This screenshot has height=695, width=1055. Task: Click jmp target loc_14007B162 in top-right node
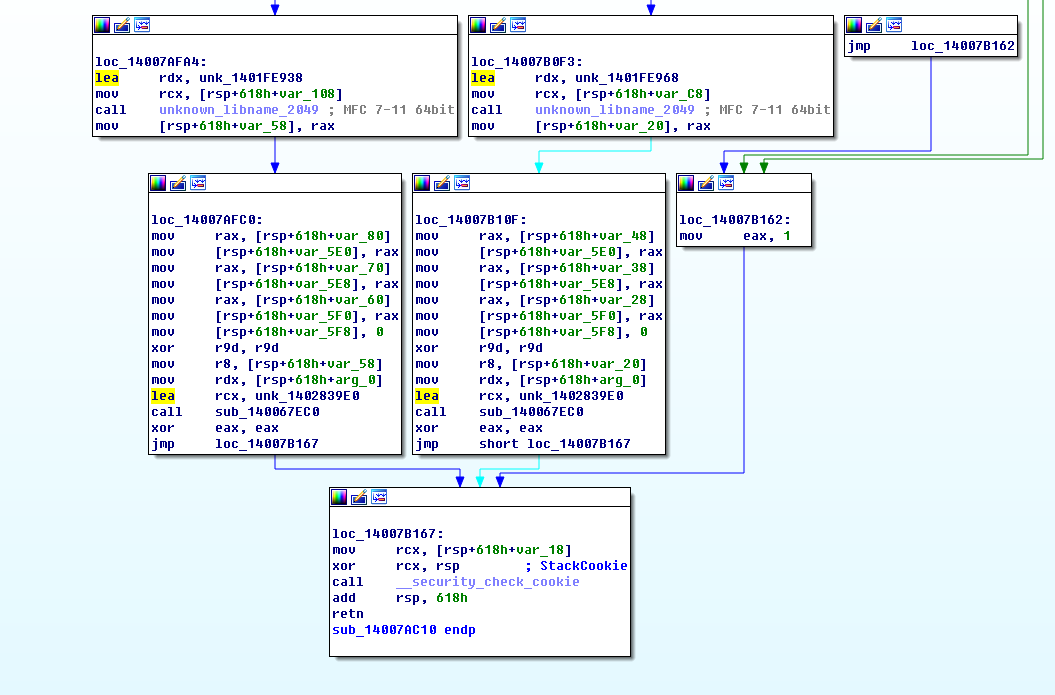[x=962, y=46]
